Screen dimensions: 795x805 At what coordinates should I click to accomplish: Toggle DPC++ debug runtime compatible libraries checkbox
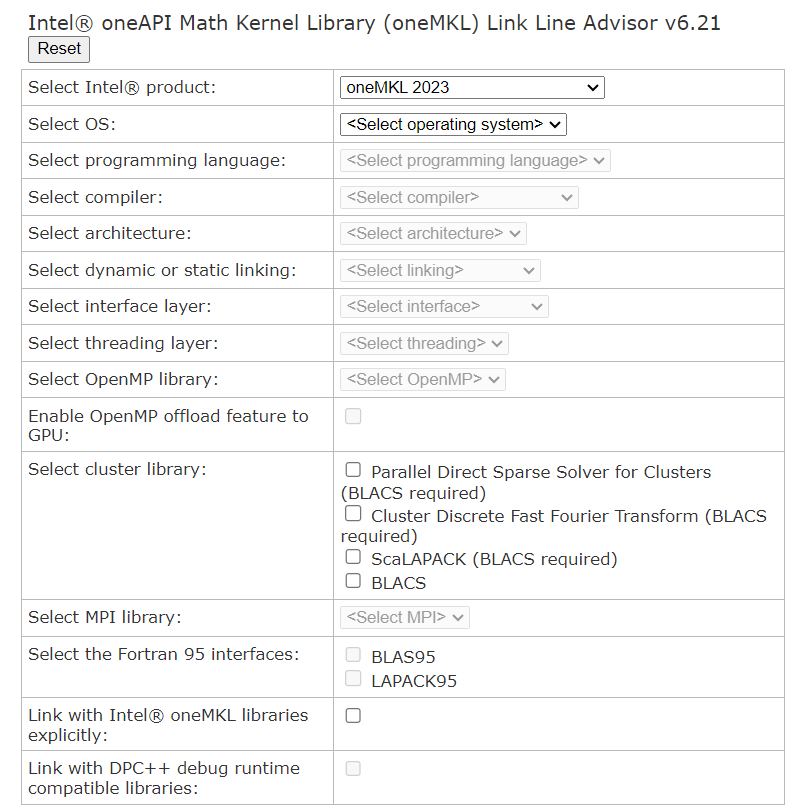[x=353, y=769]
